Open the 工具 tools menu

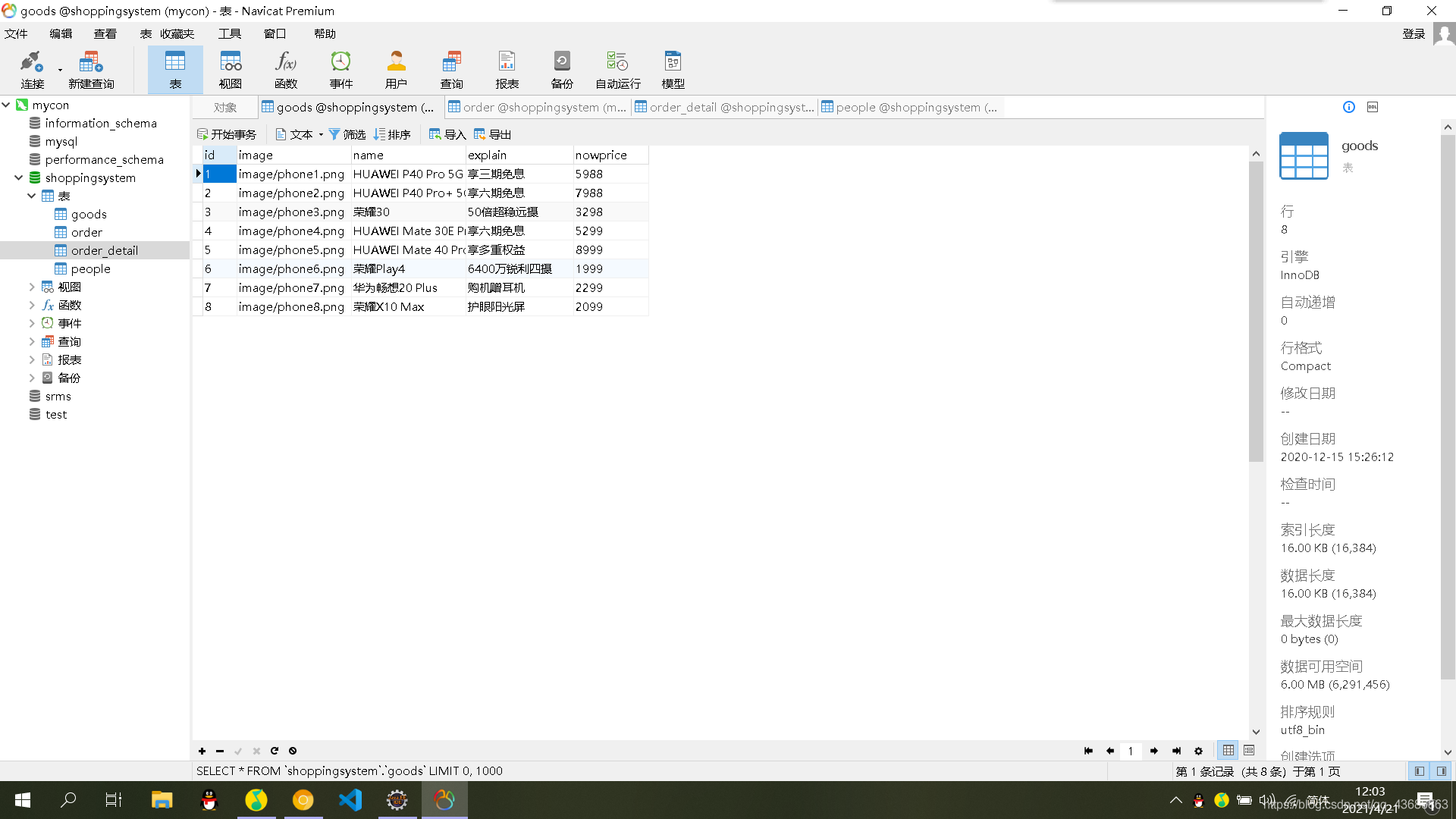coord(230,33)
